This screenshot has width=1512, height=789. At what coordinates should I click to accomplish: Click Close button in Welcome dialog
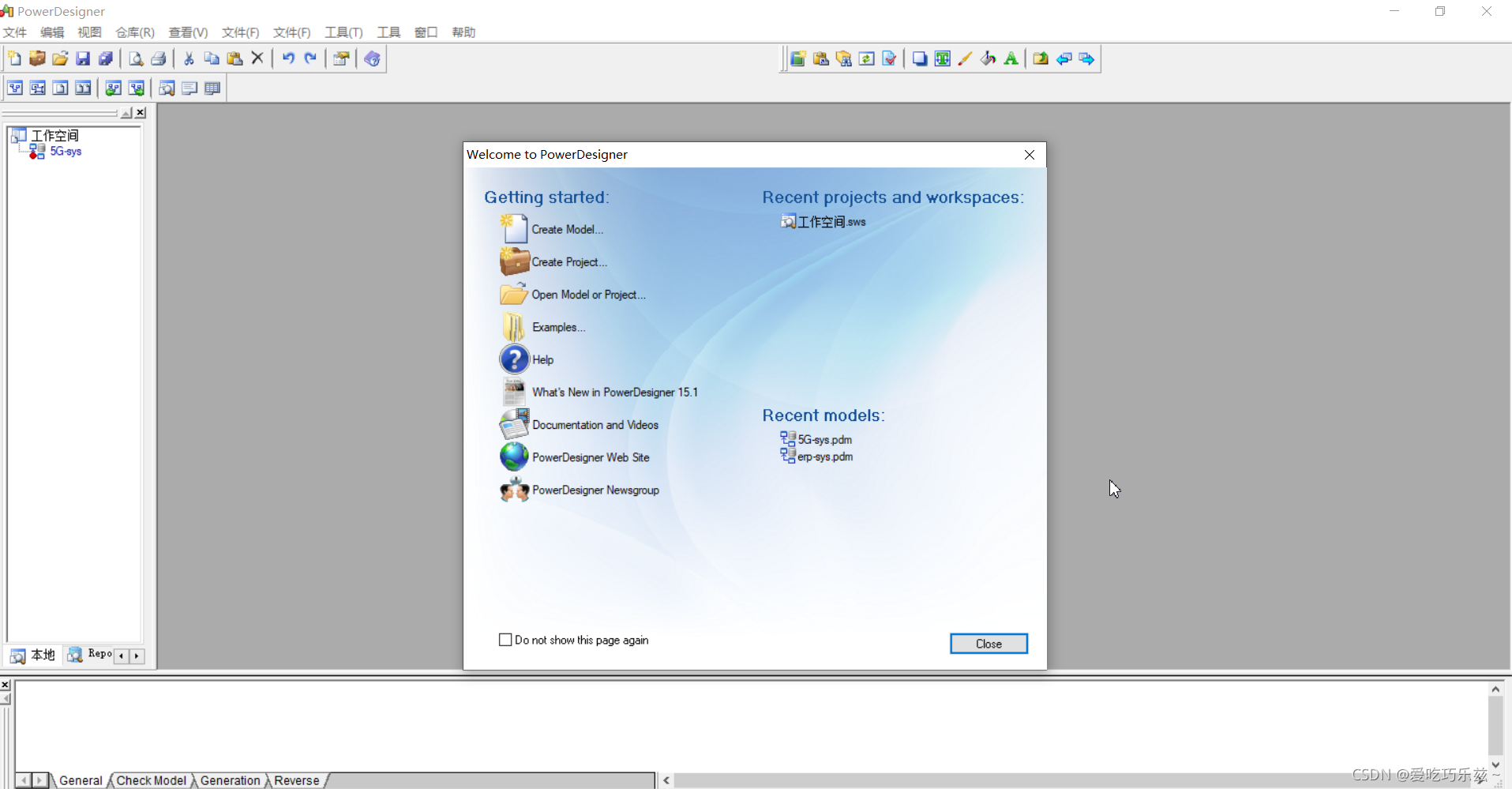[989, 644]
